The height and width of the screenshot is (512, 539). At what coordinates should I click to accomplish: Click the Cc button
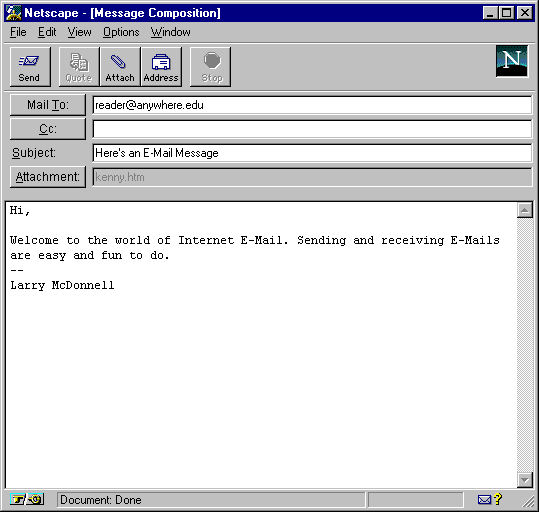pyautogui.click(x=48, y=129)
